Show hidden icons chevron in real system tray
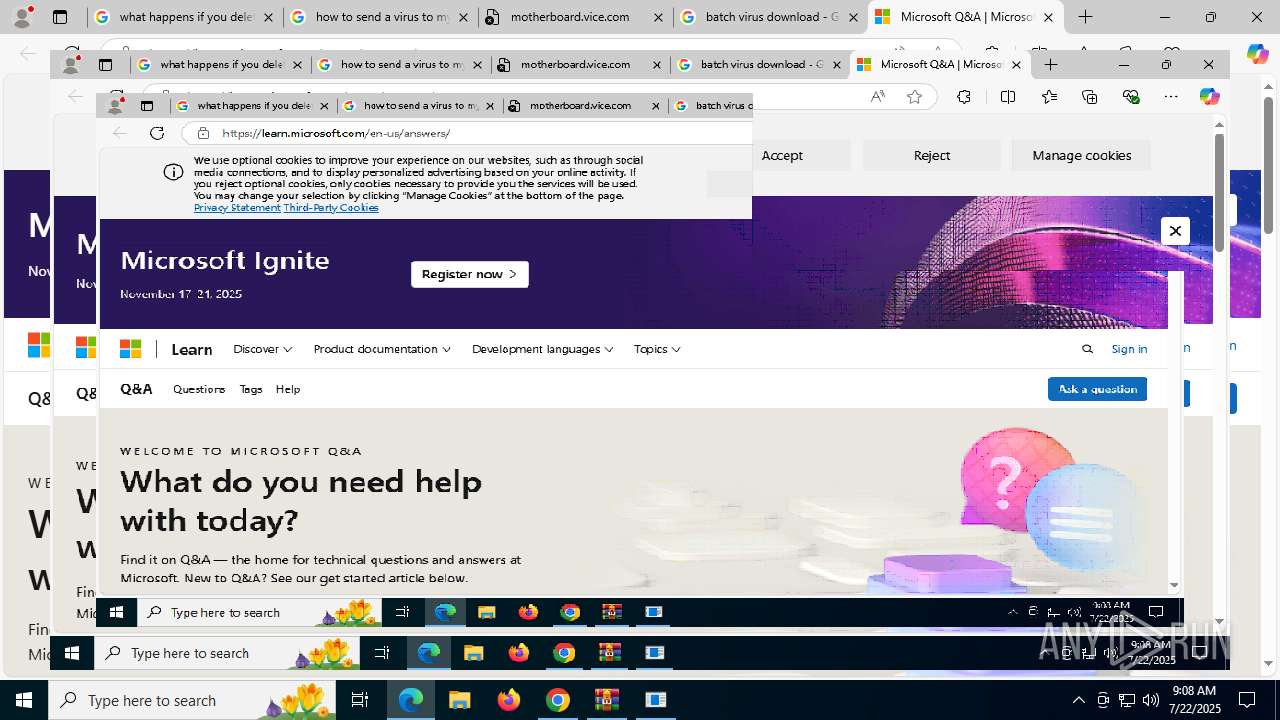 coord(1078,700)
